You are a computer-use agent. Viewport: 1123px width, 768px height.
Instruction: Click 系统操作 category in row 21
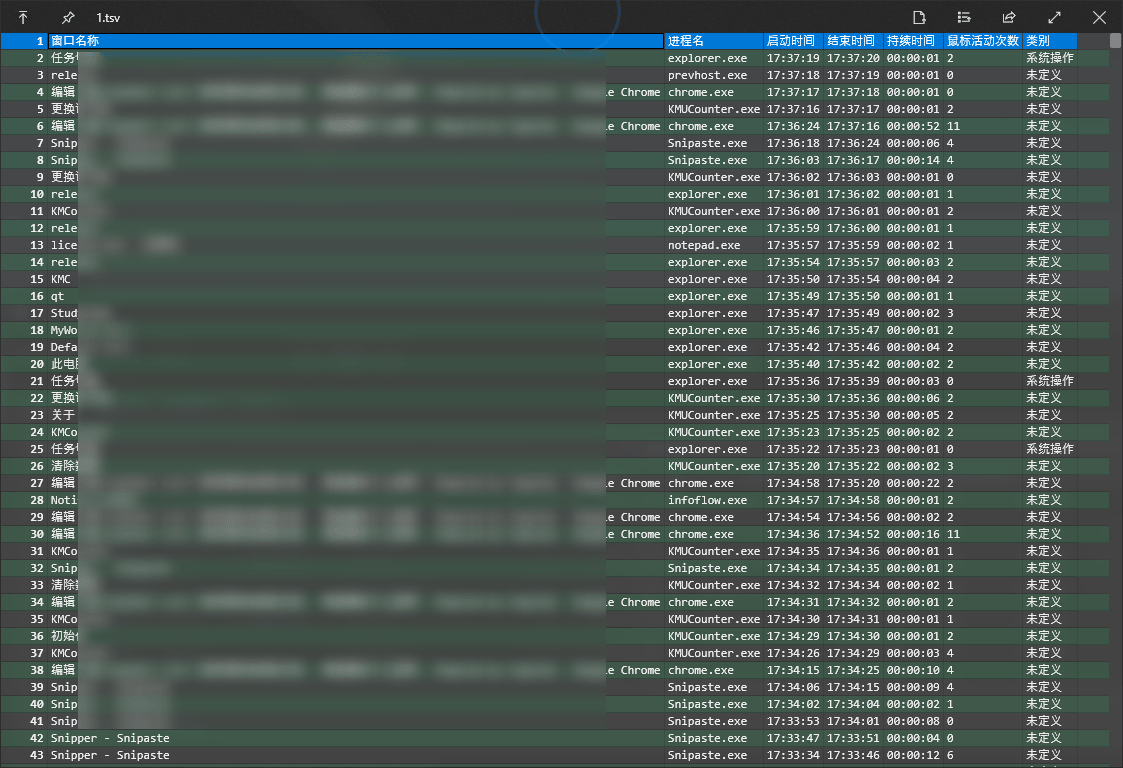tap(1050, 381)
